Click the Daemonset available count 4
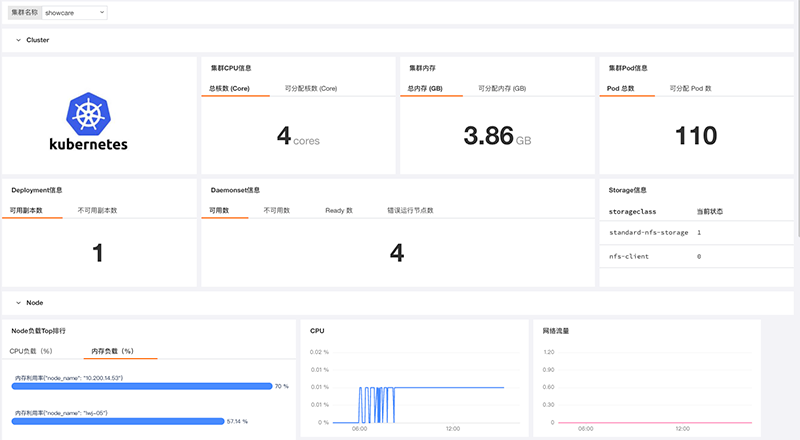Viewport: 800px width, 440px height. coord(397,253)
